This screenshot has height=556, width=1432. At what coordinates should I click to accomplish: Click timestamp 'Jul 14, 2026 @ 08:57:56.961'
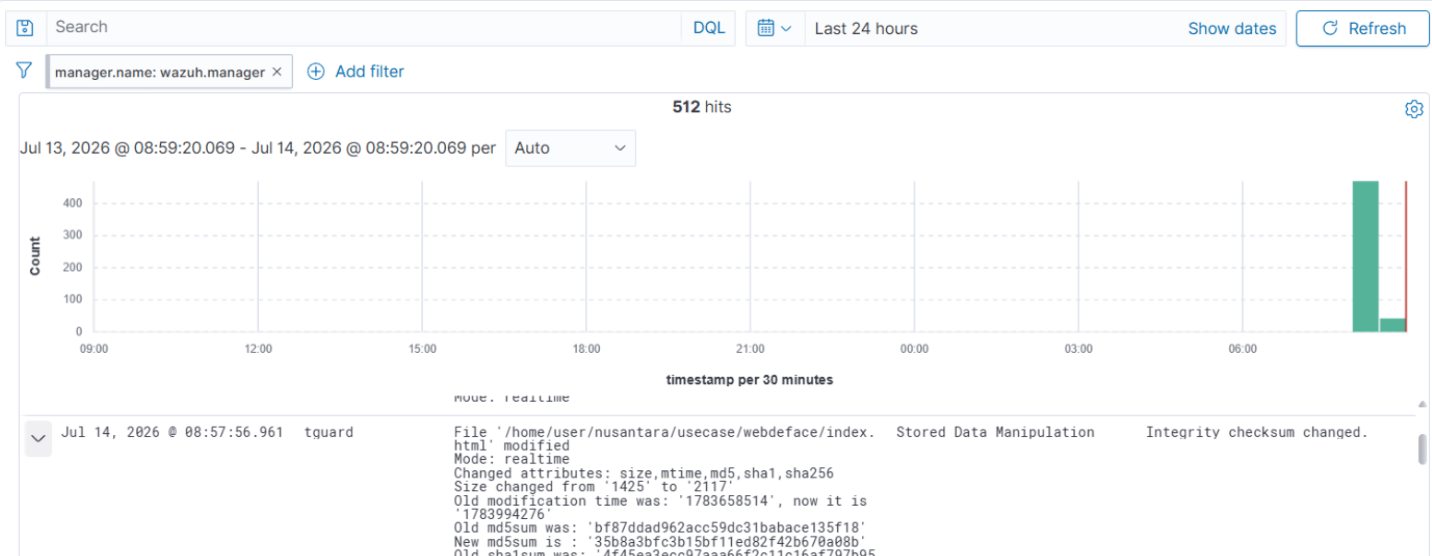(172, 433)
